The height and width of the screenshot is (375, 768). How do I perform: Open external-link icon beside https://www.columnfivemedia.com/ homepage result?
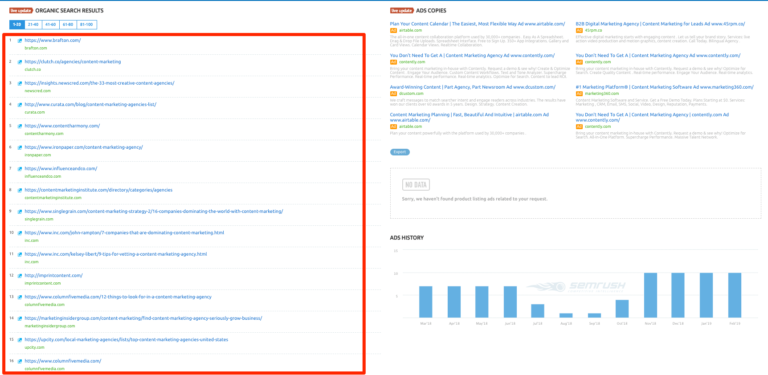pyautogui.click(x=20, y=361)
